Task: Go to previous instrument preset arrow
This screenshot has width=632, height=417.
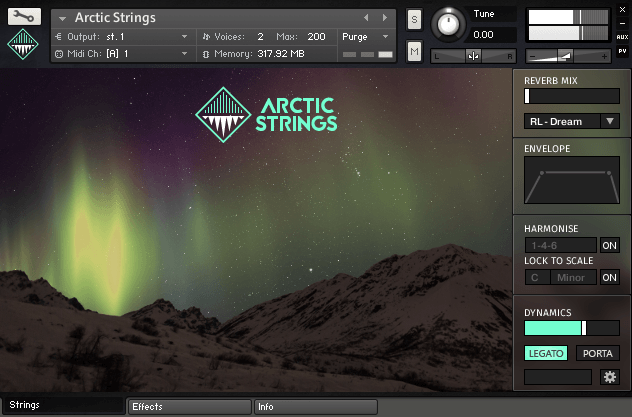Action: (x=366, y=18)
